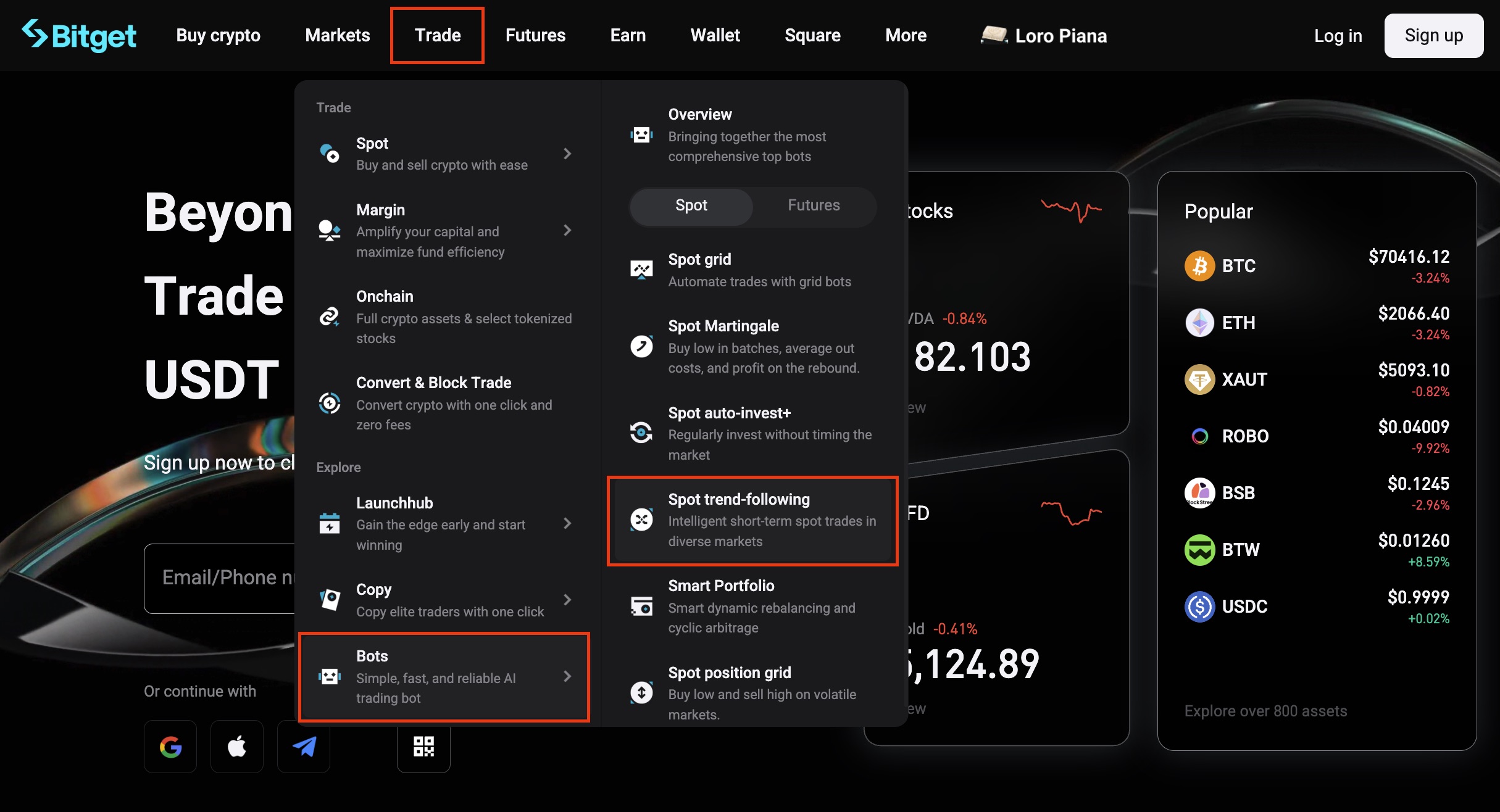This screenshot has width=1500, height=812.
Task: Expand the Margin submenu chevron
Action: (567, 230)
